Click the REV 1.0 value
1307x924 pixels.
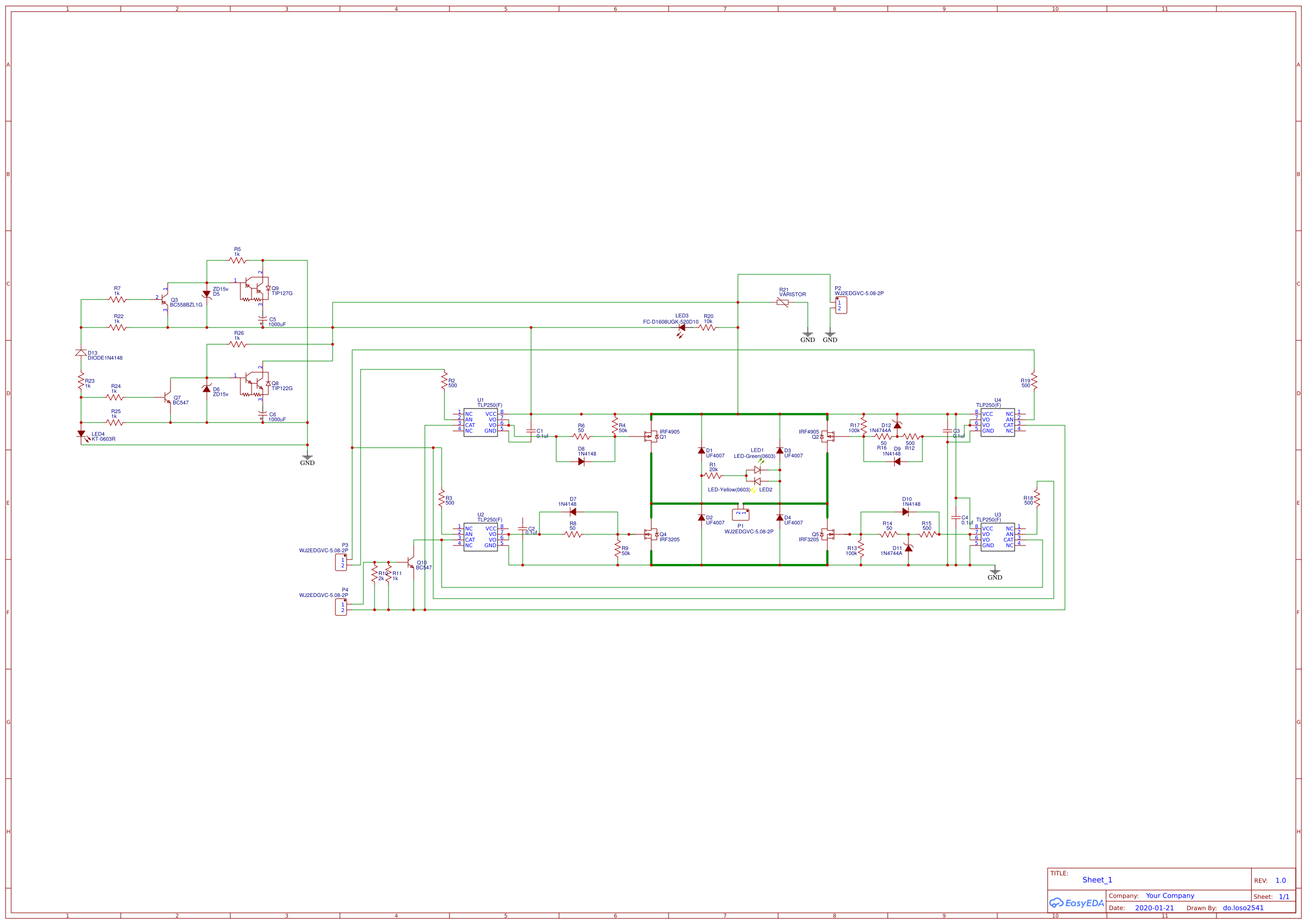(1280, 880)
